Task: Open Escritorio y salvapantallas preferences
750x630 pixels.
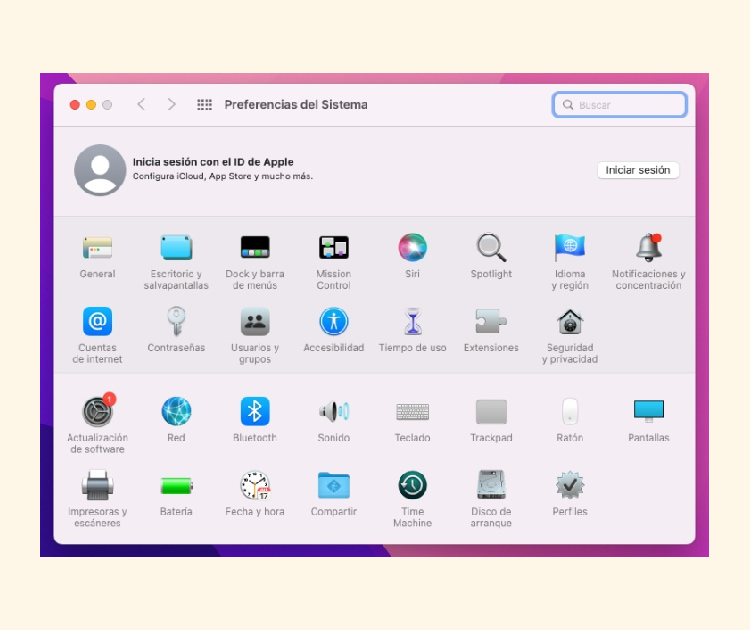Action: tap(176, 248)
